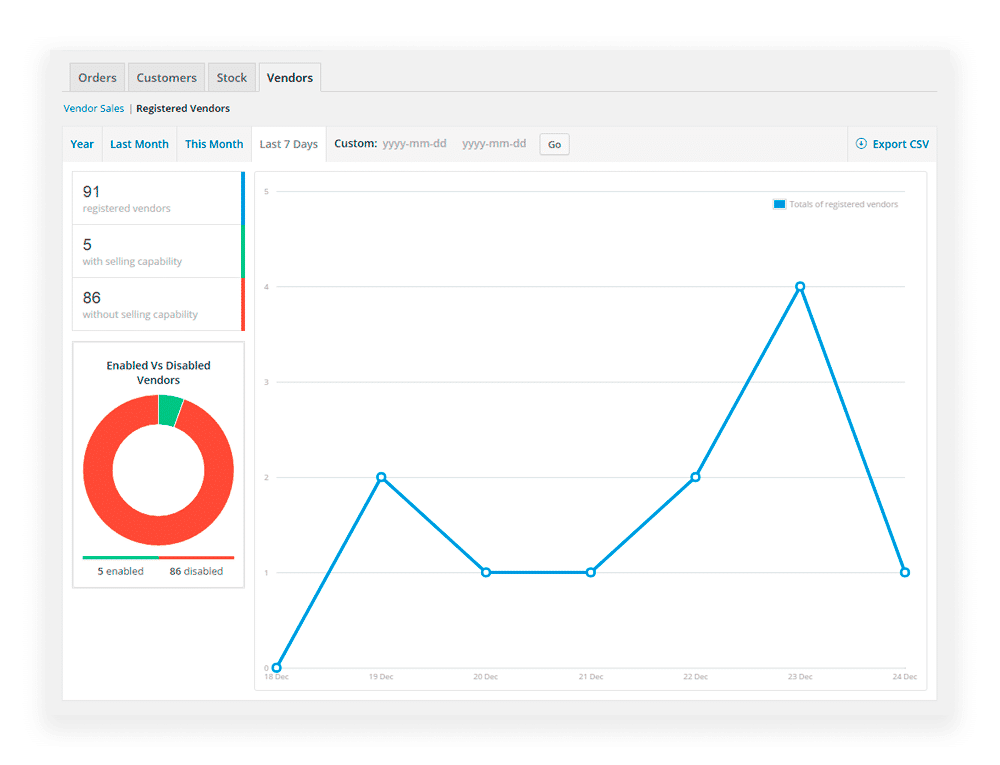This screenshot has height=765, width=1000.
Task: Open the Stock tab
Action: coord(232,78)
